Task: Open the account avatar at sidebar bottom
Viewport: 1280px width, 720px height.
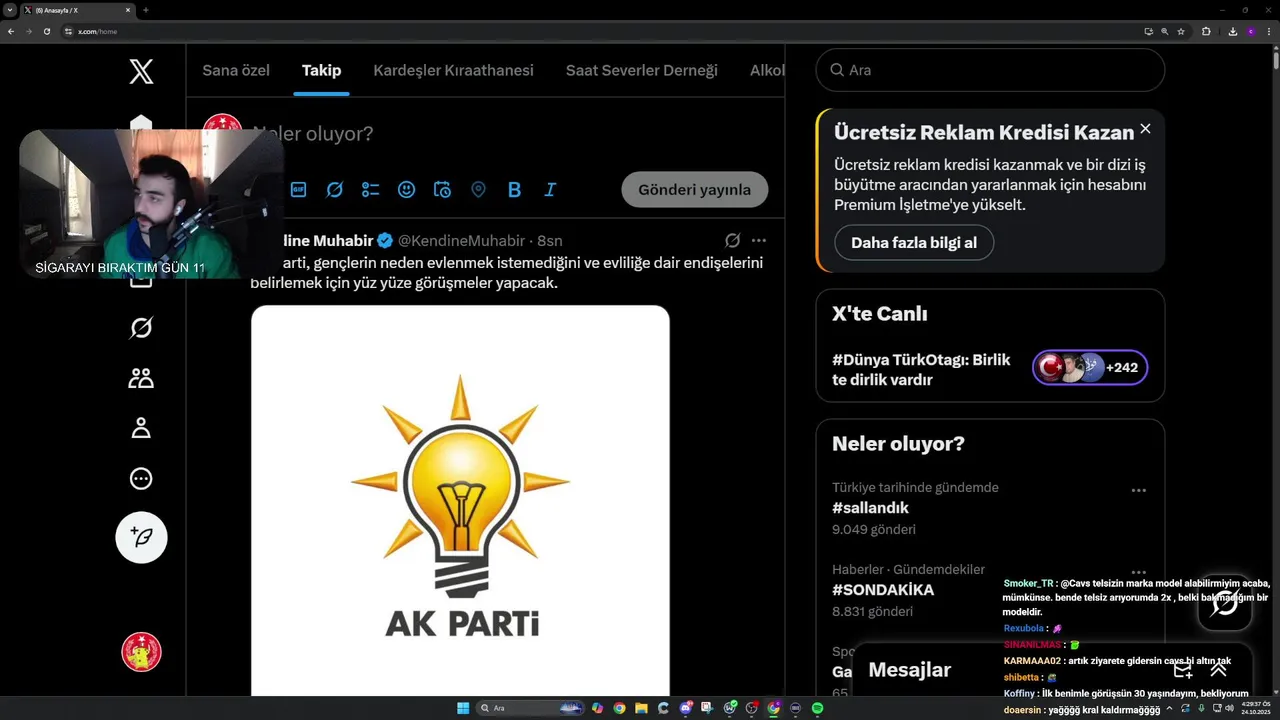Action: 141,652
